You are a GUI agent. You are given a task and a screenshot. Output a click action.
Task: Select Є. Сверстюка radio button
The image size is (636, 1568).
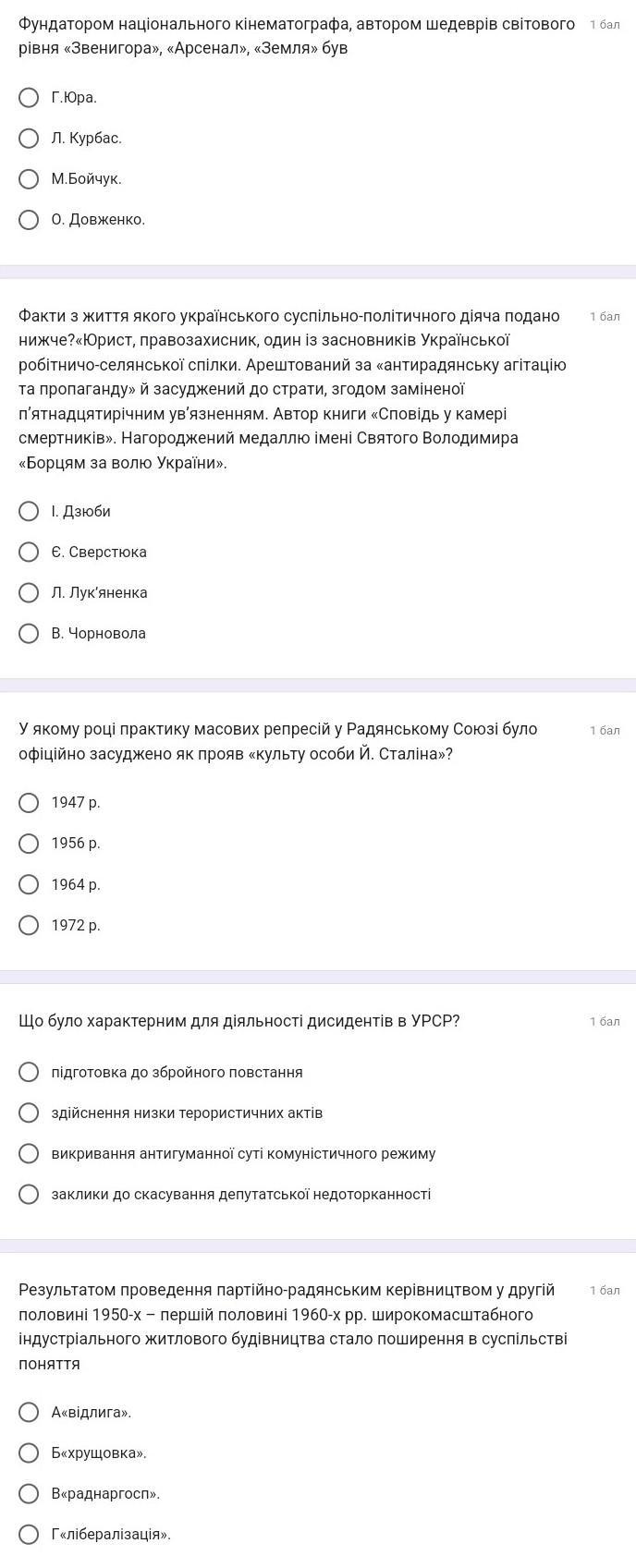[x=30, y=552]
